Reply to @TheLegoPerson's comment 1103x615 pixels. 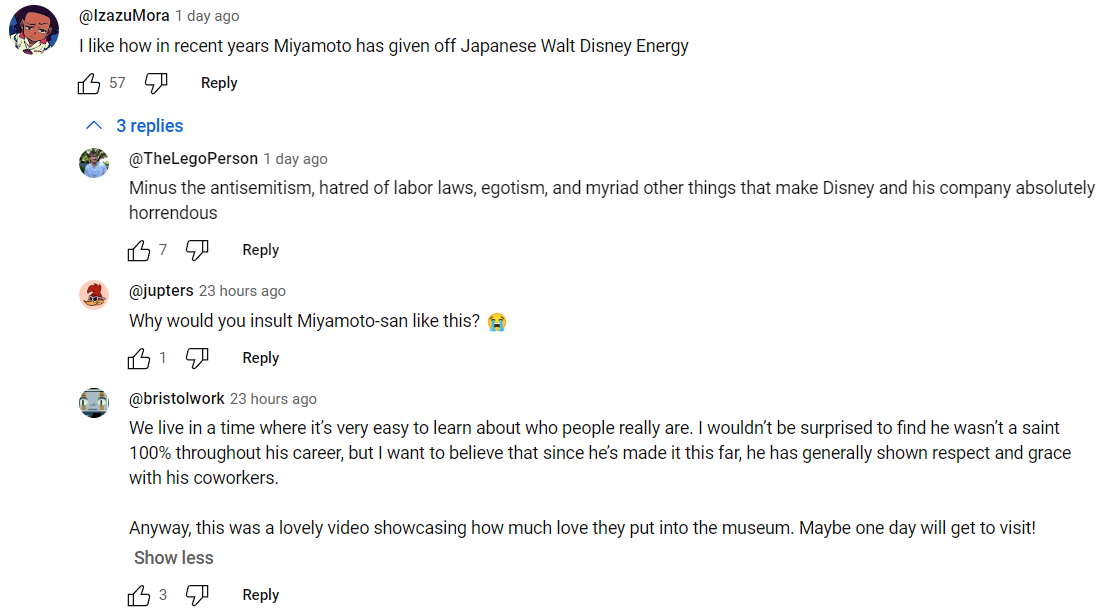point(260,250)
